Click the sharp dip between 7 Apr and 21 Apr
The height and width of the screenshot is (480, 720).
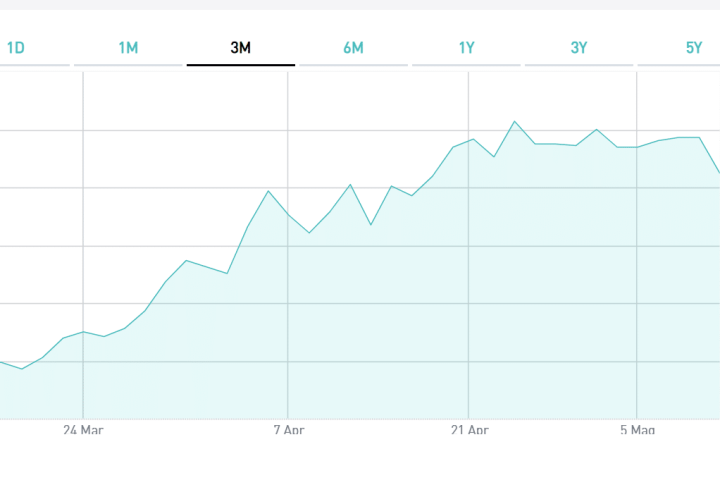pyautogui.click(x=371, y=224)
